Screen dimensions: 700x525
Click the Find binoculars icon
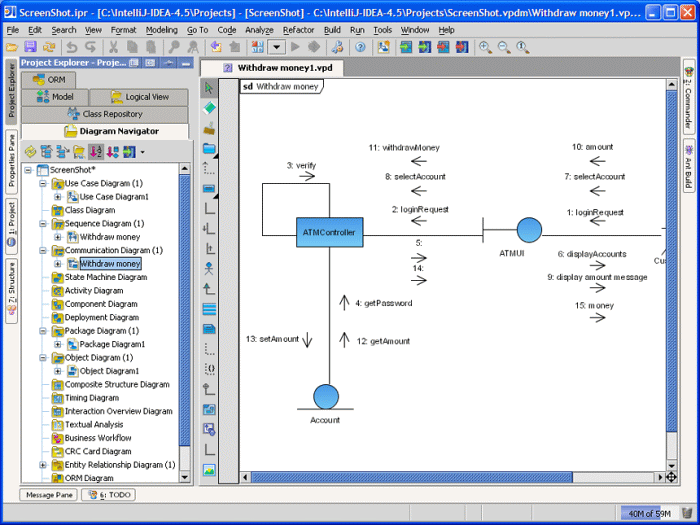(174, 47)
